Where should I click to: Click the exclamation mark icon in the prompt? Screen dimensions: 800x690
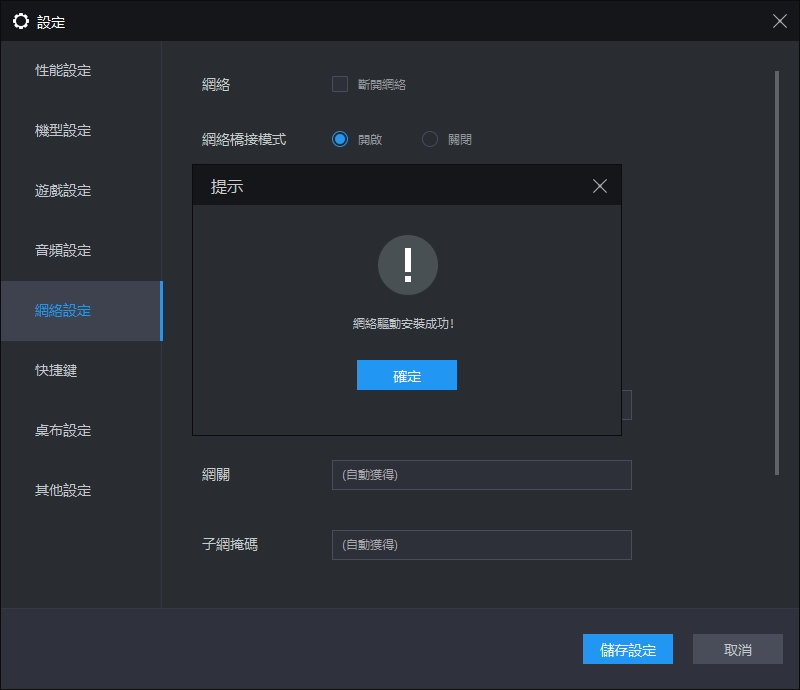point(407,265)
